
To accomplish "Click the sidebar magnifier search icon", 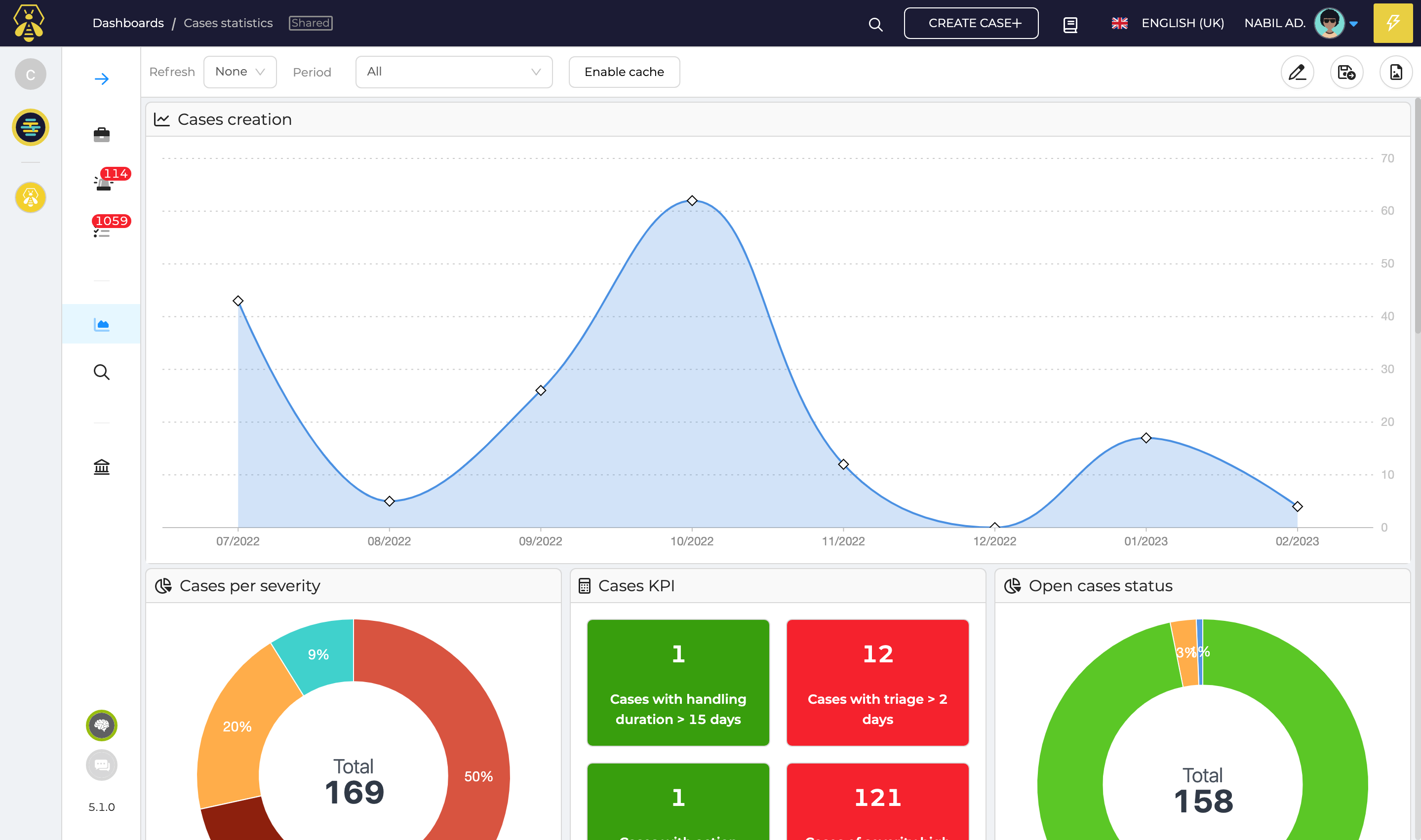I will (x=101, y=372).
